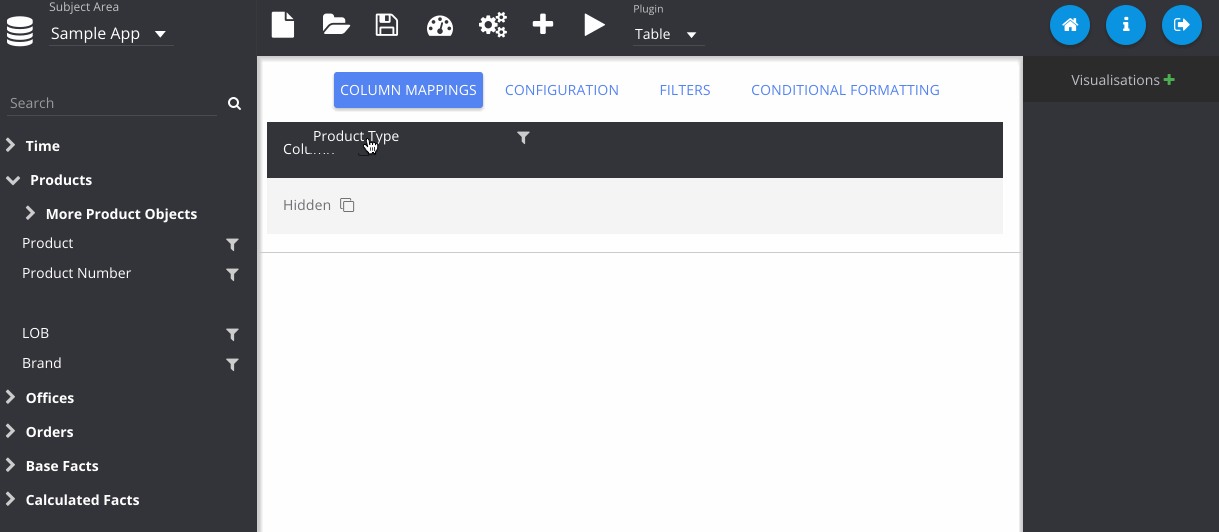Image resolution: width=1219 pixels, height=532 pixels.
Task: Open the Sample App subject area dropdown
Action: coord(111,34)
